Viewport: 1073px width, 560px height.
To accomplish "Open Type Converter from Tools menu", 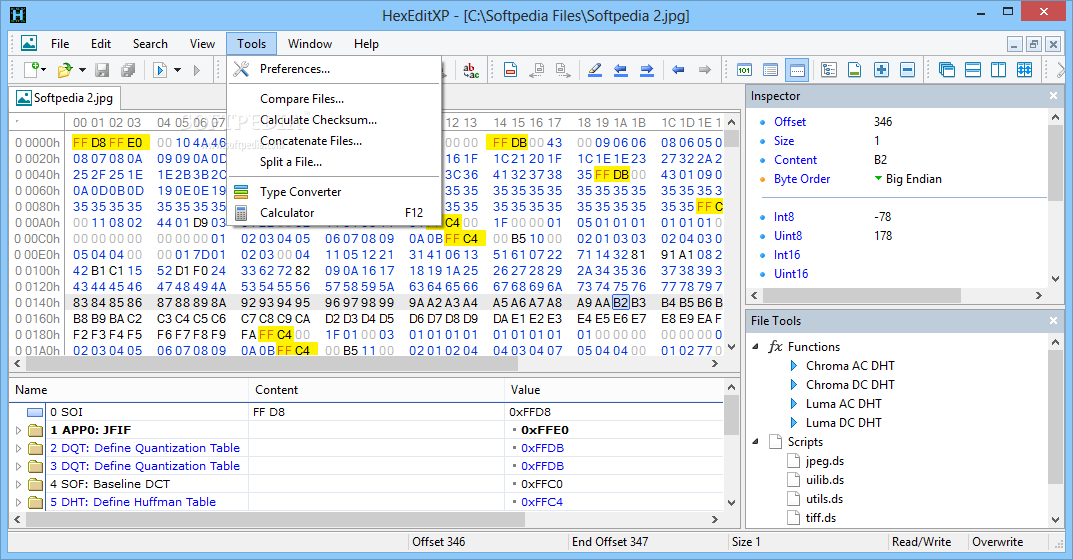I will (x=334, y=192).
